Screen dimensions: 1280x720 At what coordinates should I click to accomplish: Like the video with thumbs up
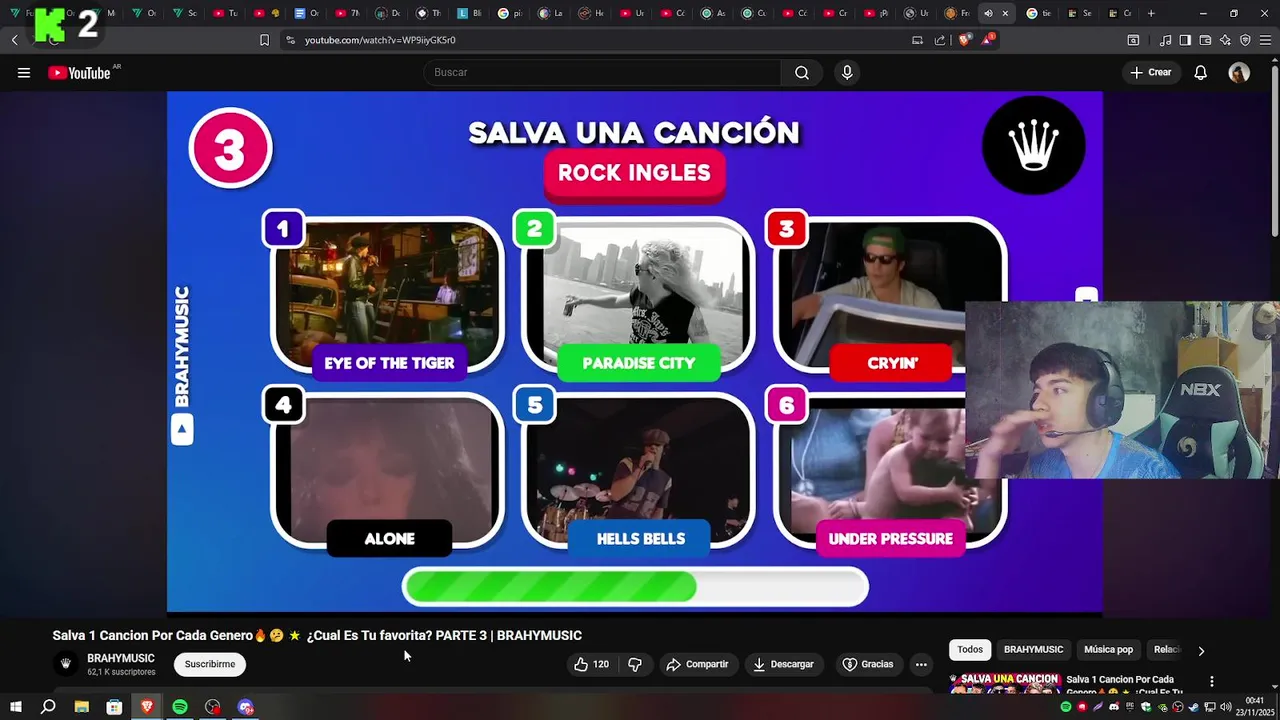[591, 664]
